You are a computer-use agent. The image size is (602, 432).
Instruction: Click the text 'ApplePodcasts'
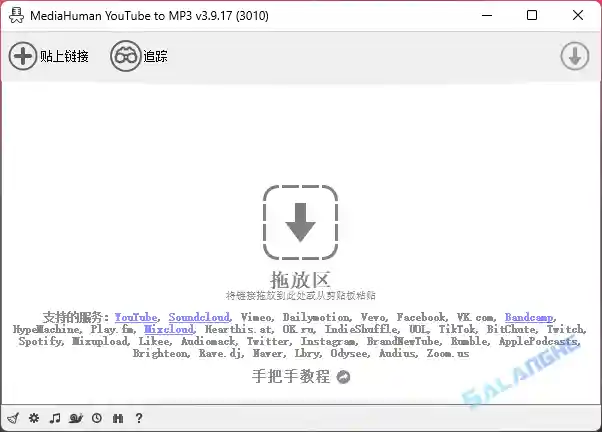tap(538, 341)
